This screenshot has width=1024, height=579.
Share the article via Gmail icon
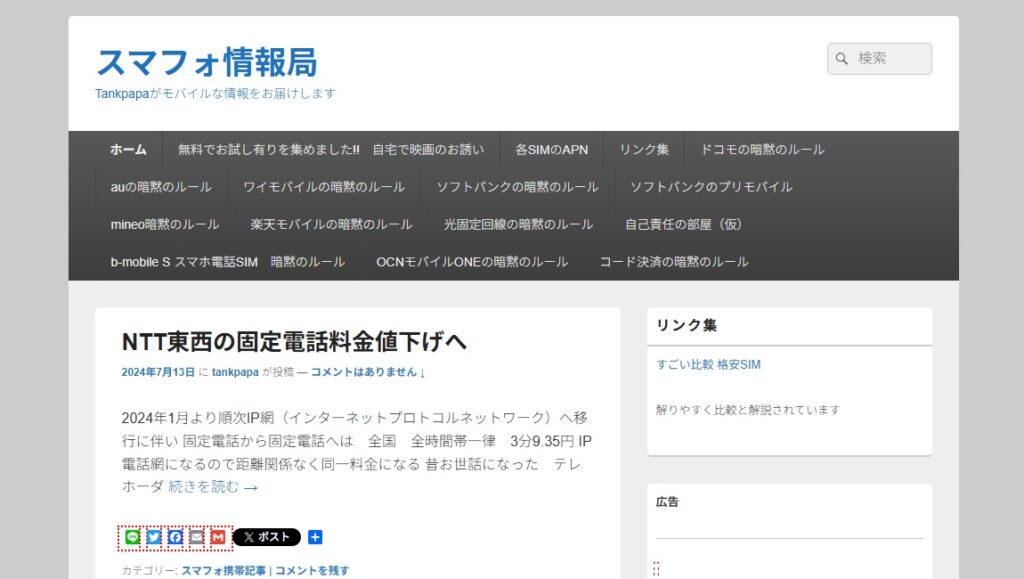point(217,537)
